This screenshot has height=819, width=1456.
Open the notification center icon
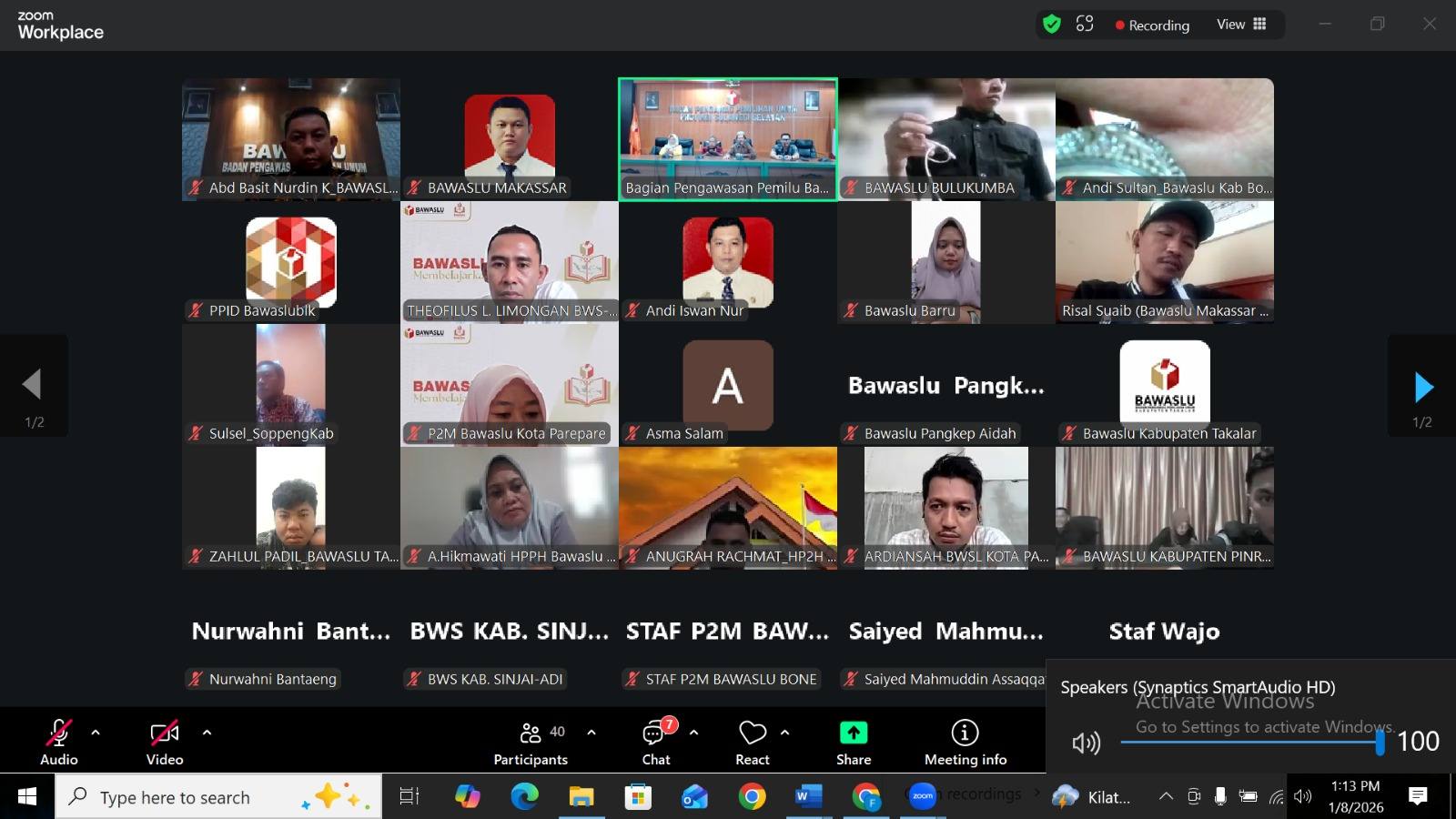click(1418, 797)
